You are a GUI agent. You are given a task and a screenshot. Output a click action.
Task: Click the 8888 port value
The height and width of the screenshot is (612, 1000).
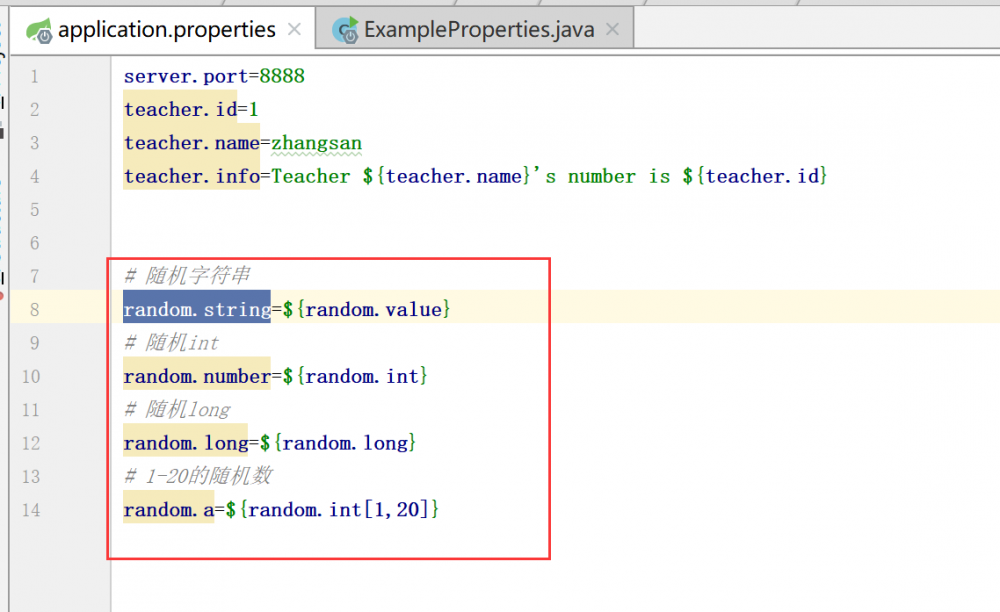click(282, 76)
